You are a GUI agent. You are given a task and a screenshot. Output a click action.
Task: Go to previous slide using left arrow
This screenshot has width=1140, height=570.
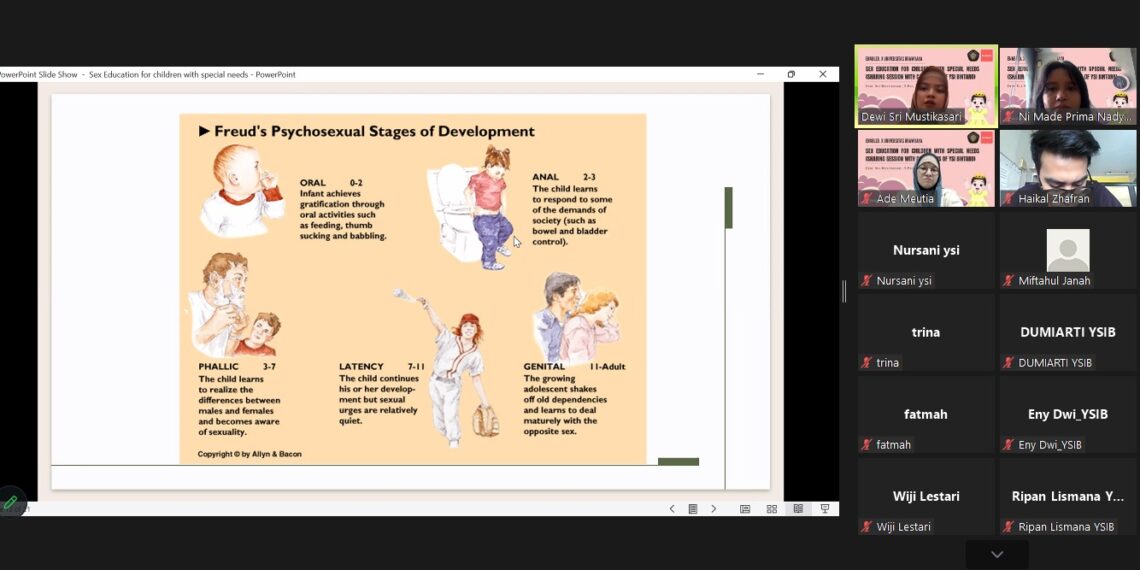pyautogui.click(x=672, y=509)
